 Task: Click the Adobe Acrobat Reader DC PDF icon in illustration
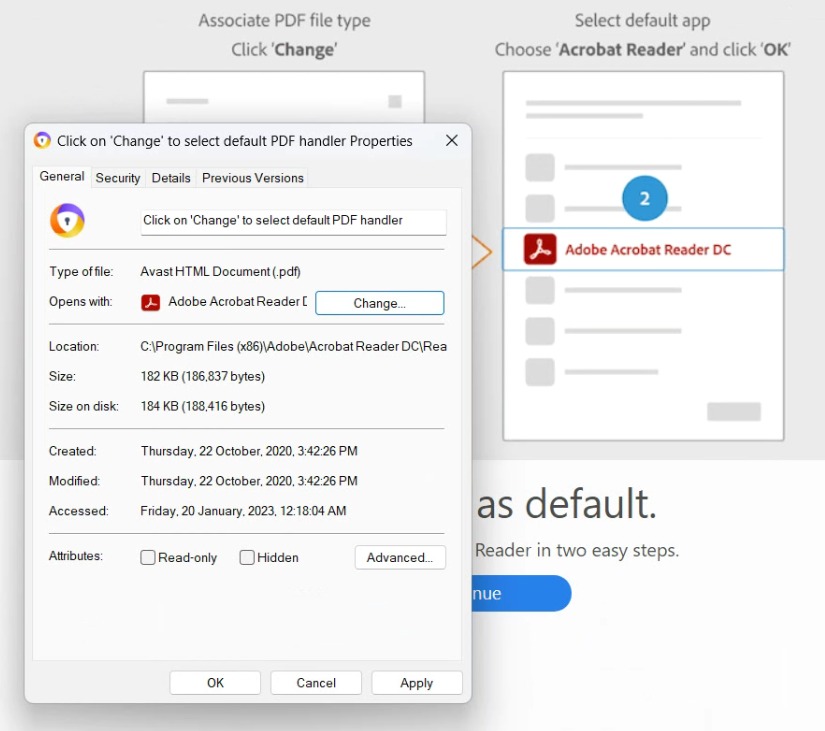[540, 249]
